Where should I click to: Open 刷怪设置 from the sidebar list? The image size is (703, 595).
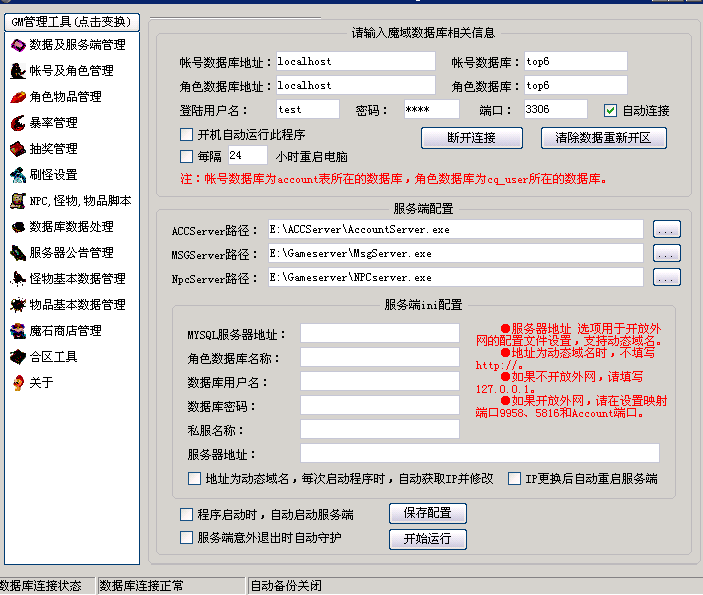coord(53,175)
